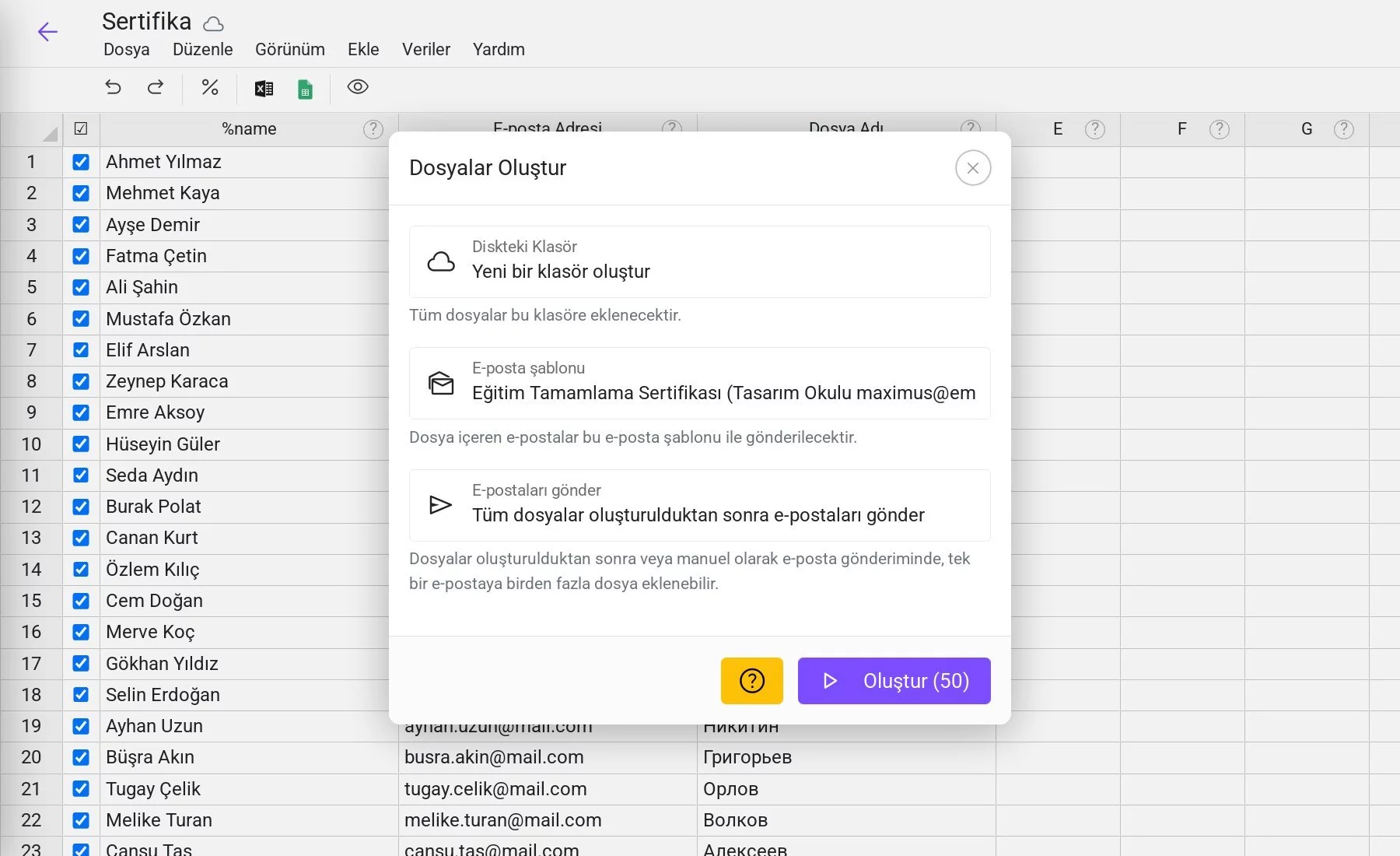This screenshot has width=1400, height=856.
Task: Open help for column G
Action: pos(1344,129)
